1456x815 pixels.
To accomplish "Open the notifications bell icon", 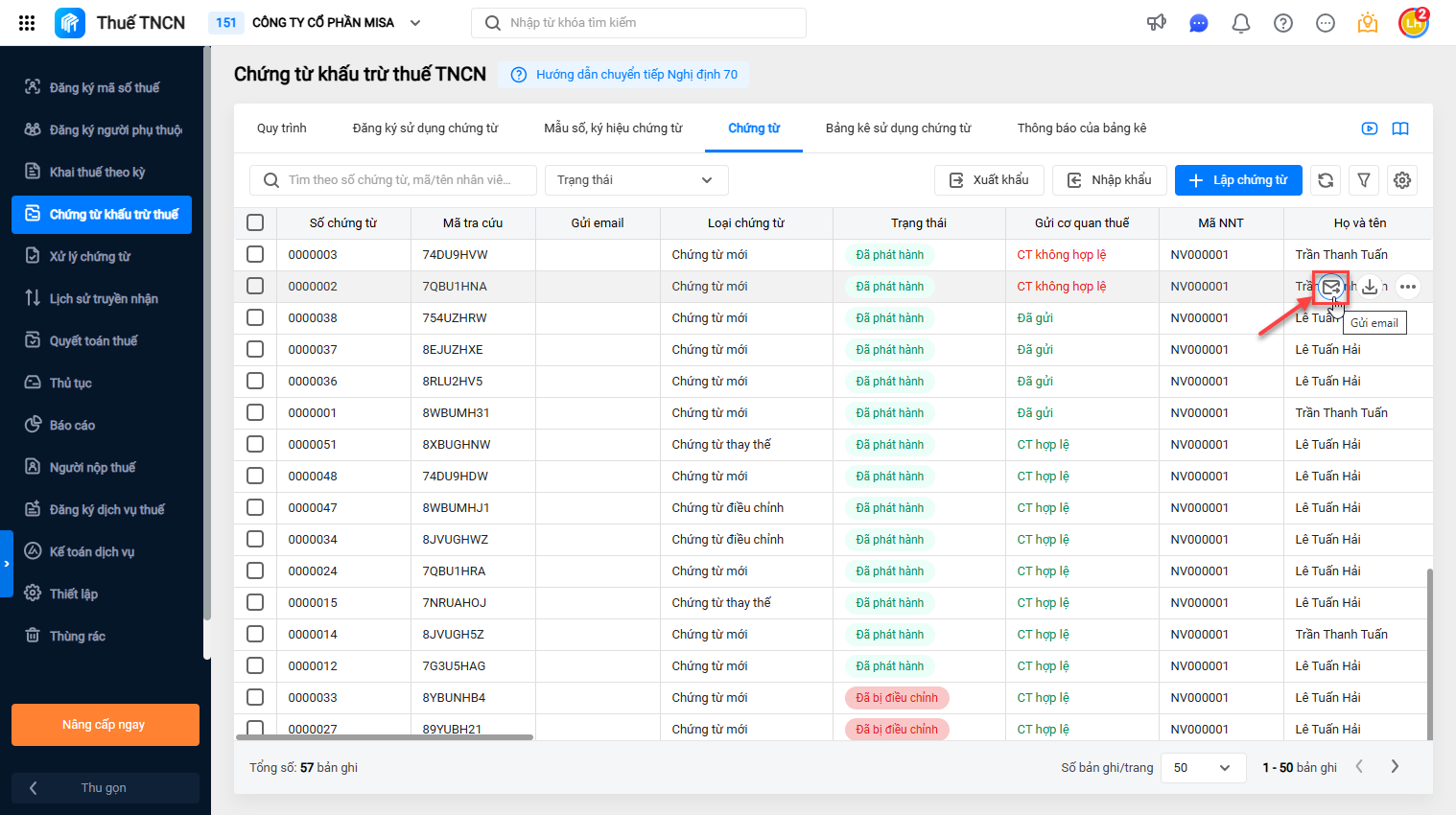I will click(1241, 23).
